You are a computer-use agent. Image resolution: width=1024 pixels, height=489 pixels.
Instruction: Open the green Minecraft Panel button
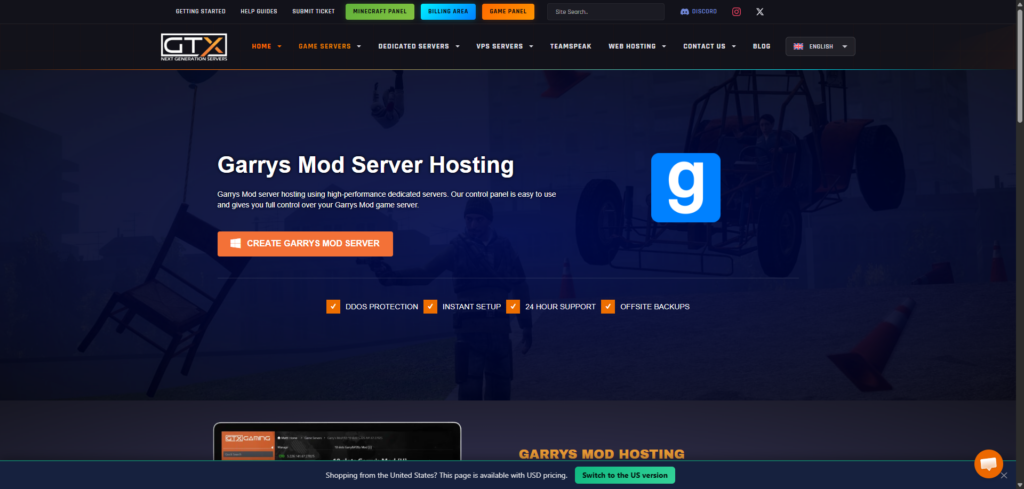379,12
